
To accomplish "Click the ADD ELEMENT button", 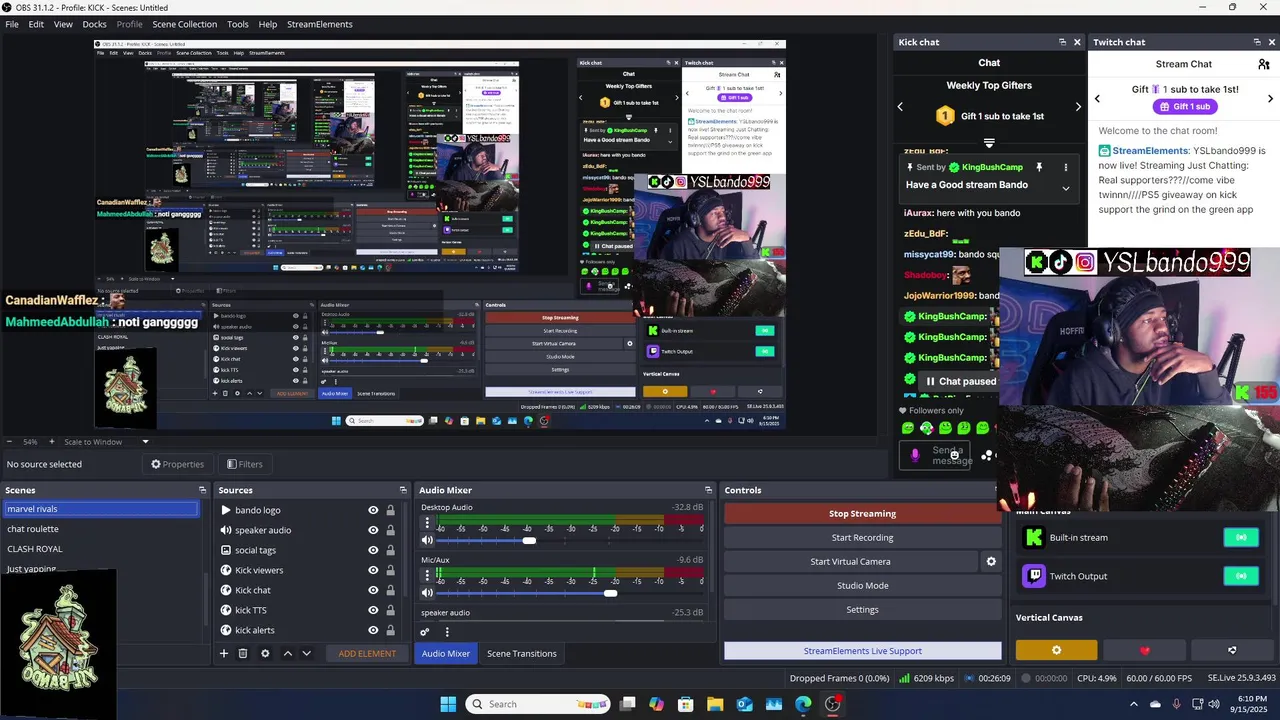I will [367, 653].
